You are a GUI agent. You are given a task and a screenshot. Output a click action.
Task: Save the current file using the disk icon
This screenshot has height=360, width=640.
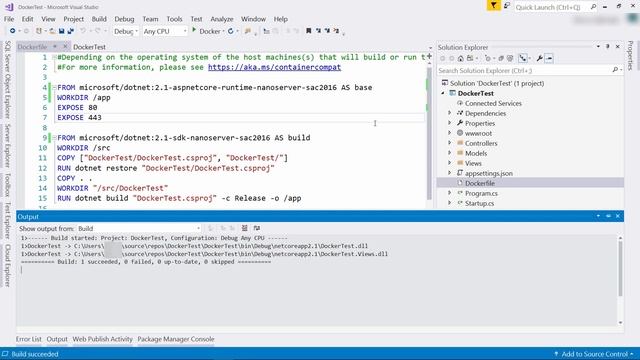point(62,31)
